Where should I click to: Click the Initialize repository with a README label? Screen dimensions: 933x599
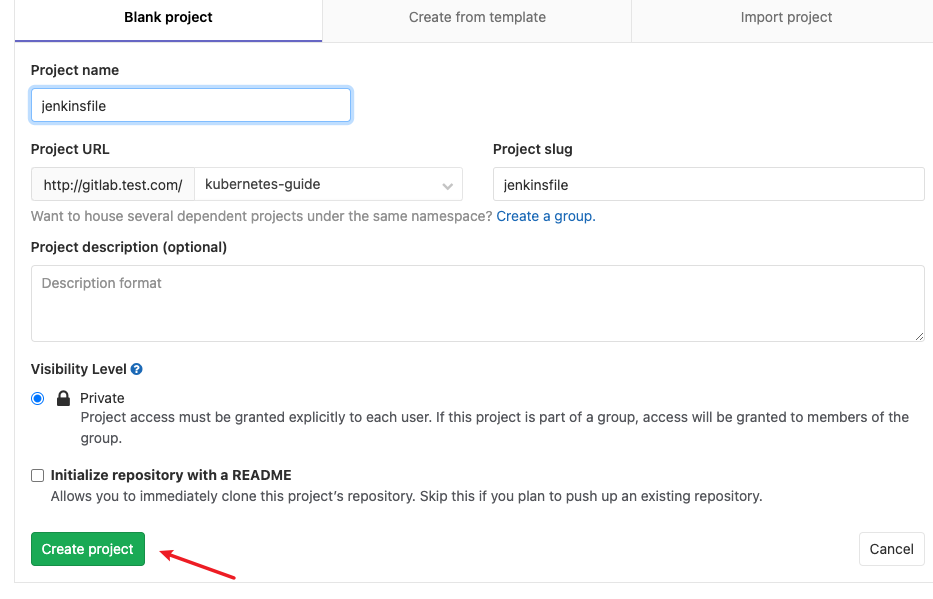tap(171, 475)
